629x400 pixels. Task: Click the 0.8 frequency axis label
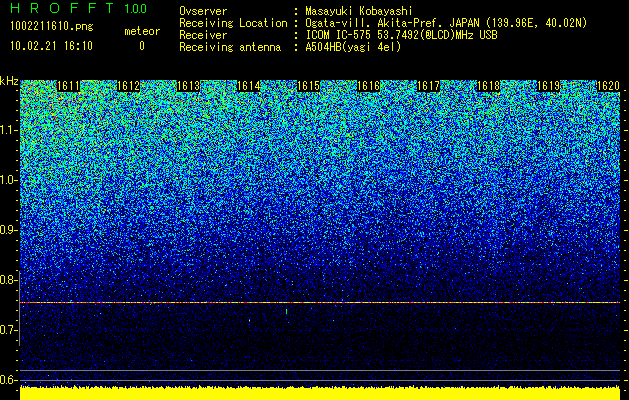8,280
